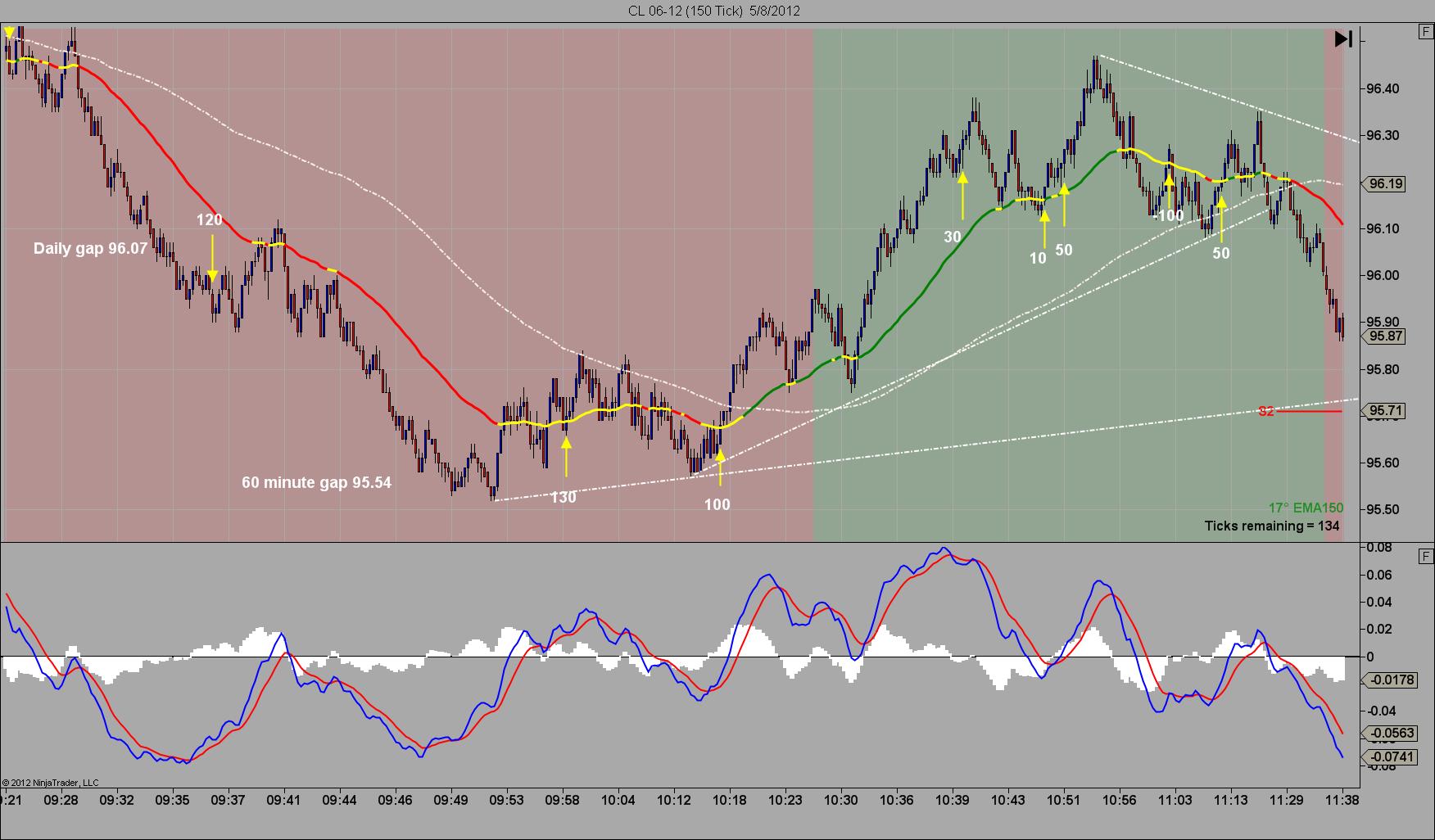Click the 11:38 time axis label
The width and height of the screenshot is (1435, 840).
coord(1342,800)
